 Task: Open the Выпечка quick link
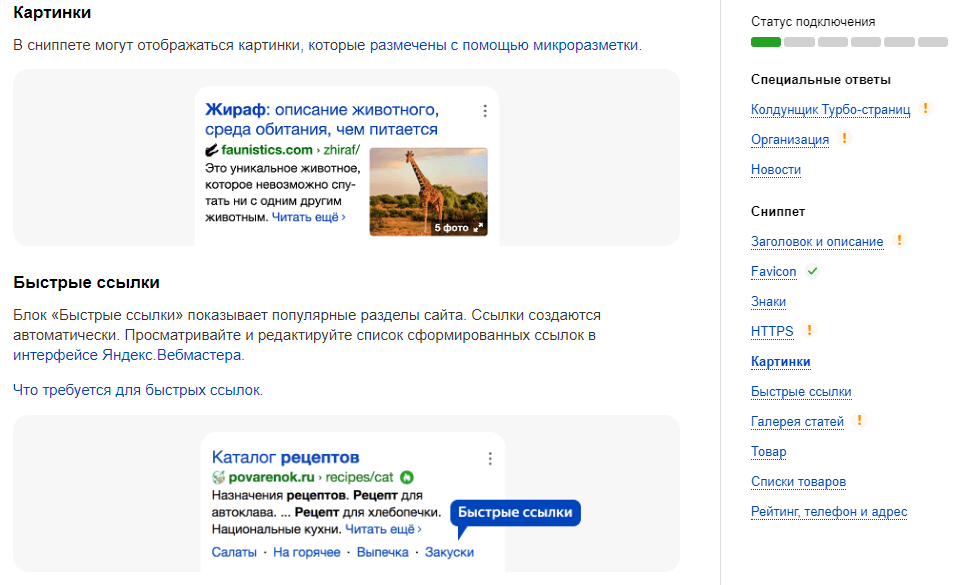click(382, 552)
